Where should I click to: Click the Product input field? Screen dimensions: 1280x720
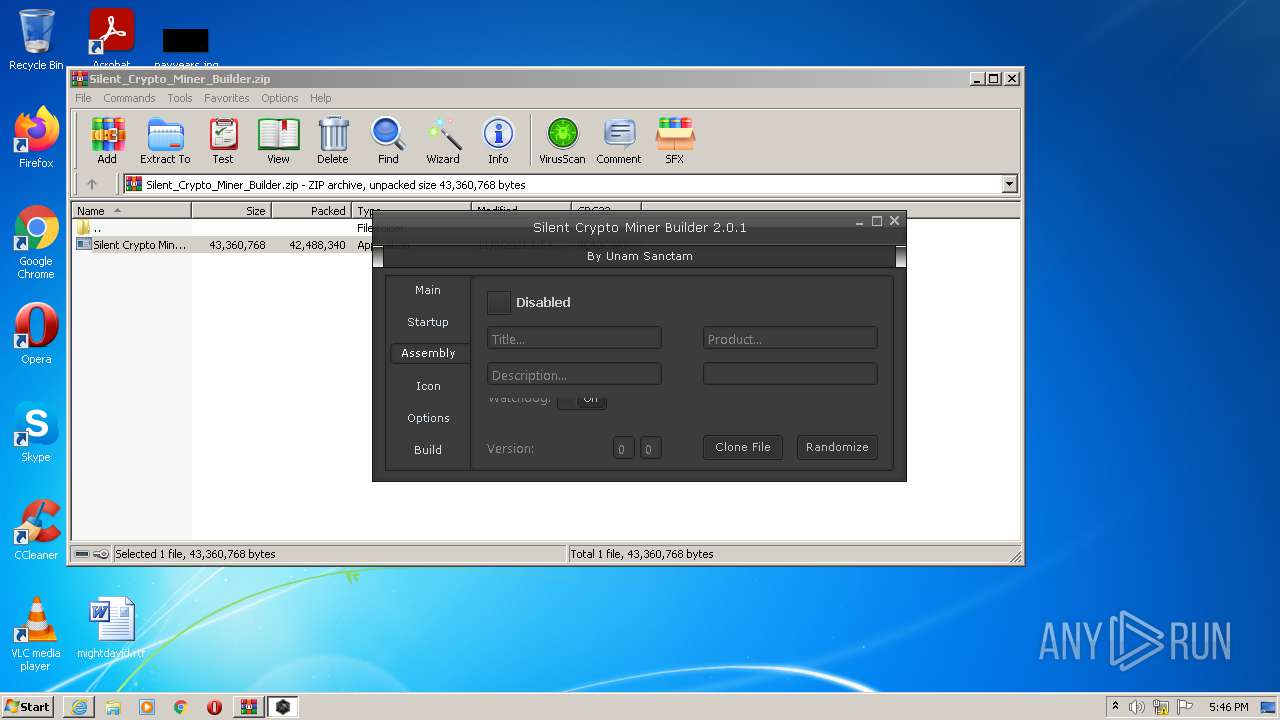click(x=790, y=338)
